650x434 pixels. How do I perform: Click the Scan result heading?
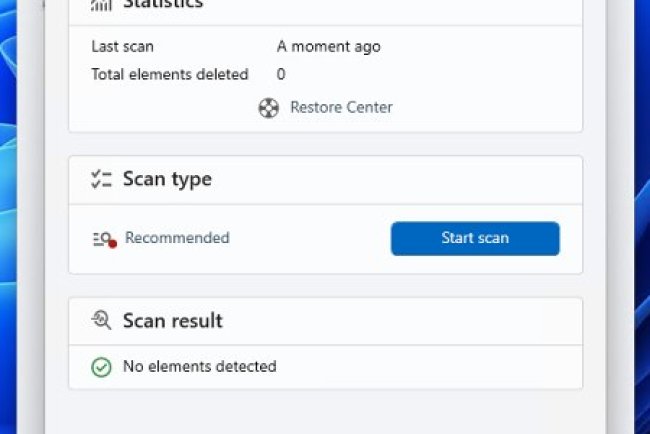point(172,321)
